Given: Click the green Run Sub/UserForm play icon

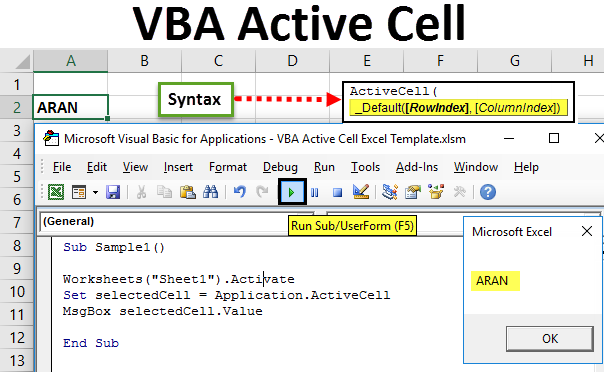Looking at the screenshot, I should [x=292, y=192].
